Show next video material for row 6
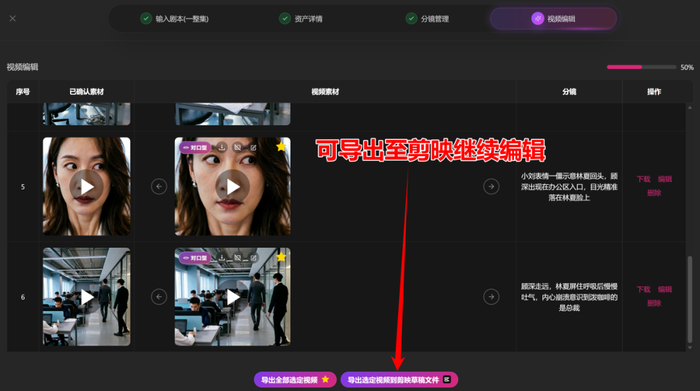Screen dimensions: 700x391 coord(491,296)
